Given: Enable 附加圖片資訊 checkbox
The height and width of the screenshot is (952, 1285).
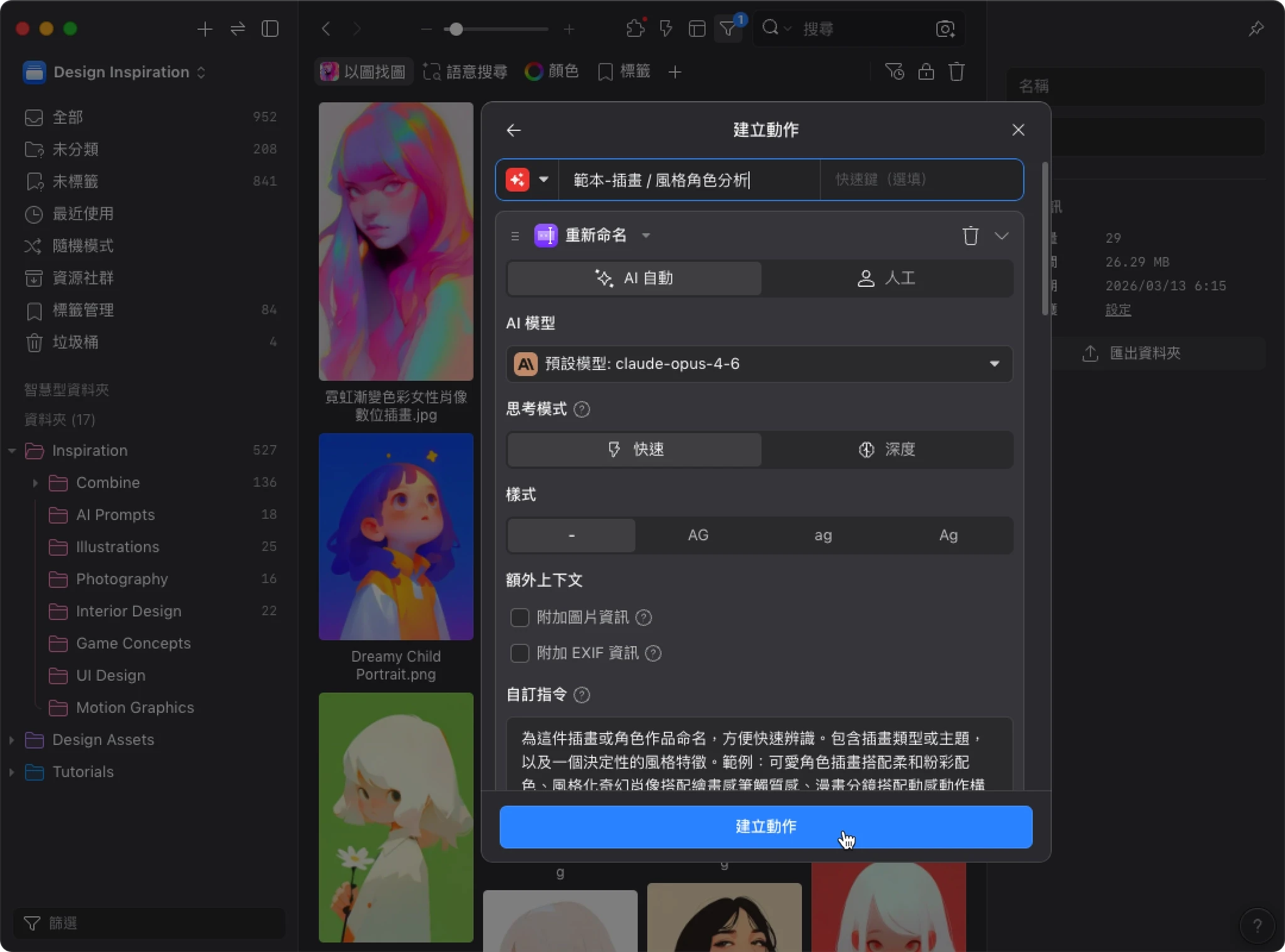Looking at the screenshot, I should coord(520,618).
